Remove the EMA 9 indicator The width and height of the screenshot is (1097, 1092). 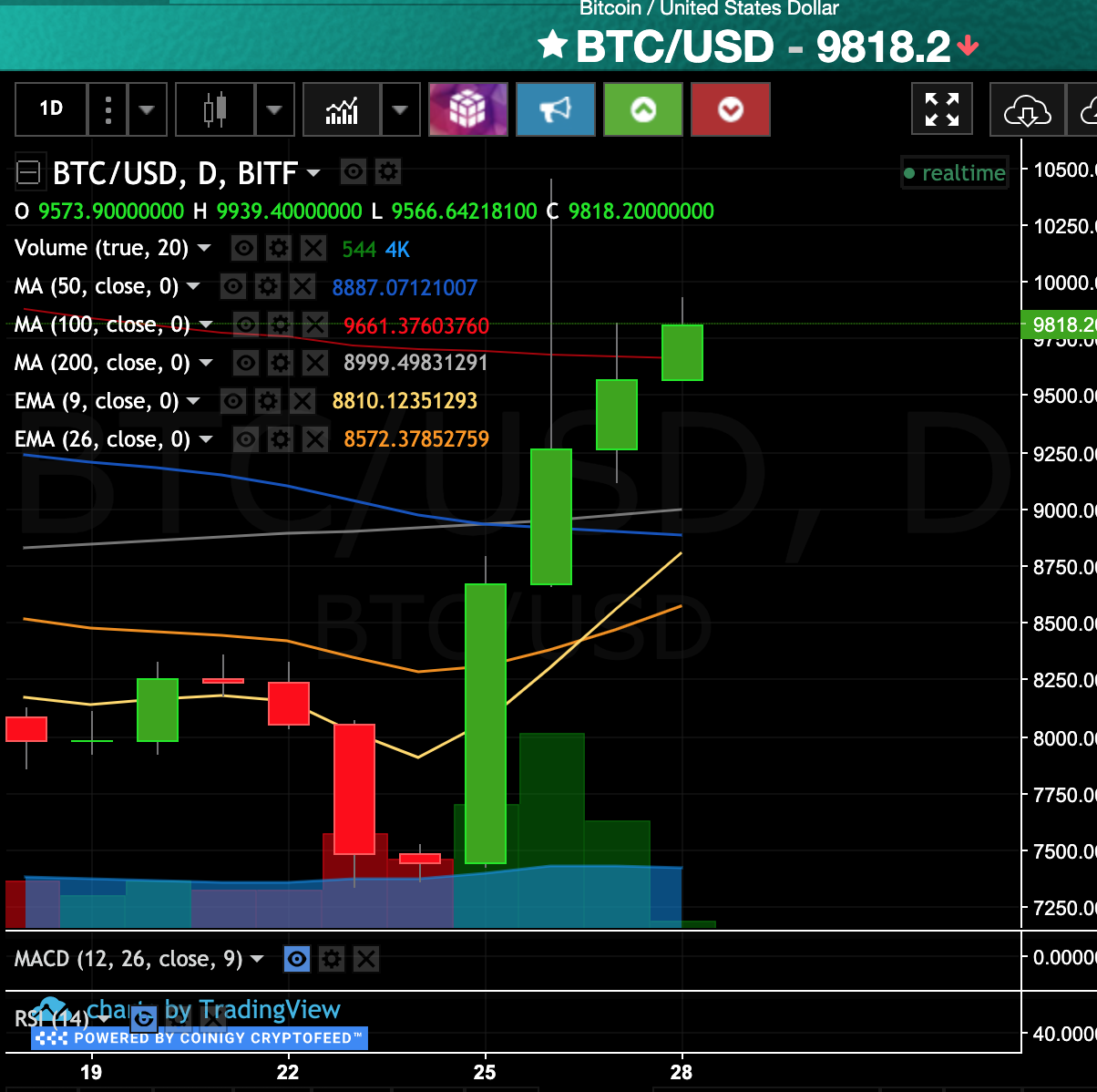click(302, 401)
